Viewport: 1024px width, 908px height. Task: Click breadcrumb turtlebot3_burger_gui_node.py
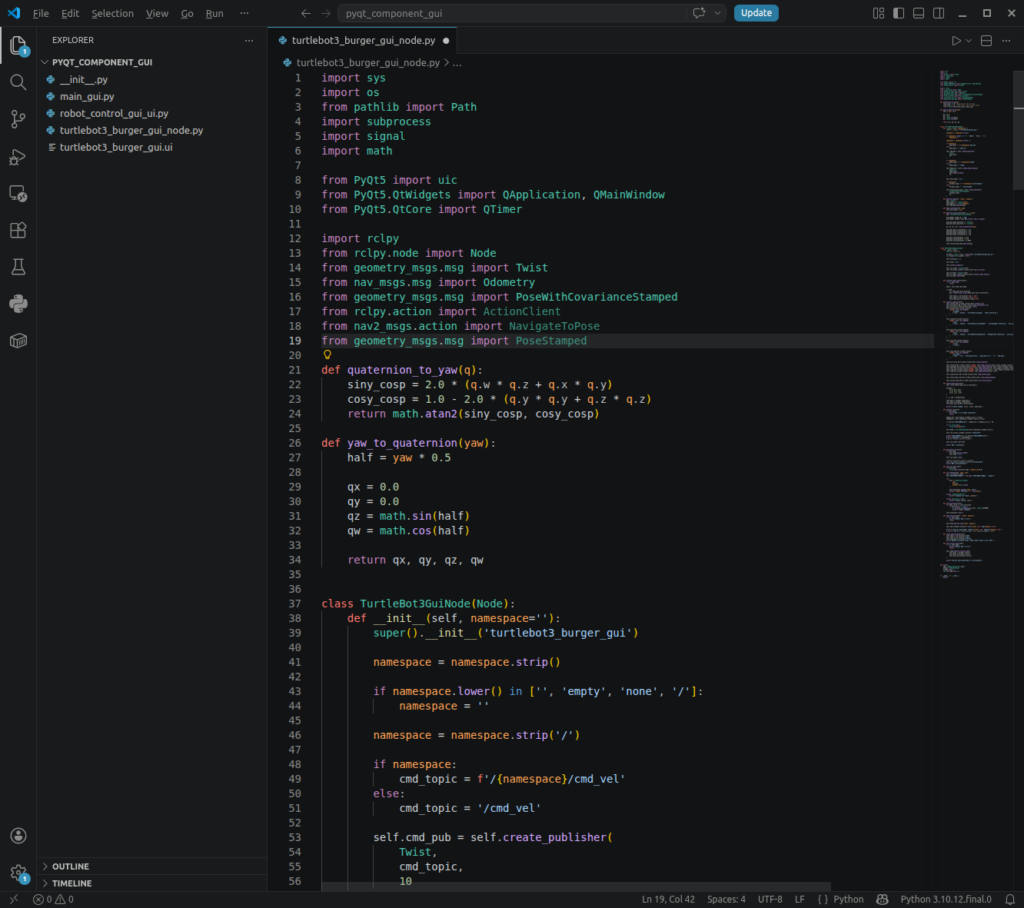(x=368, y=63)
